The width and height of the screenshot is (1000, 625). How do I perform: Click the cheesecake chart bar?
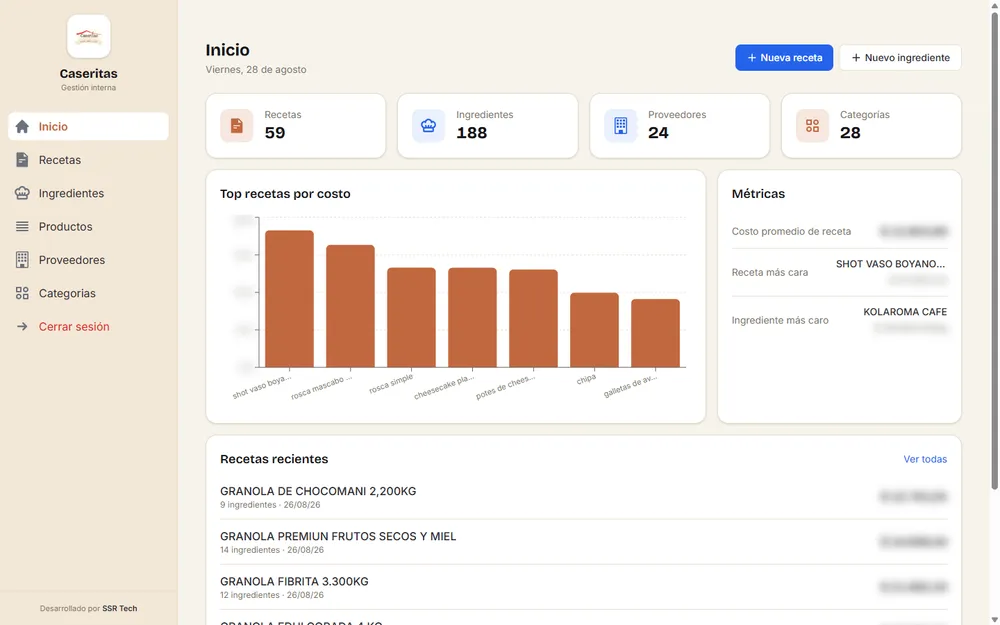[473, 318]
